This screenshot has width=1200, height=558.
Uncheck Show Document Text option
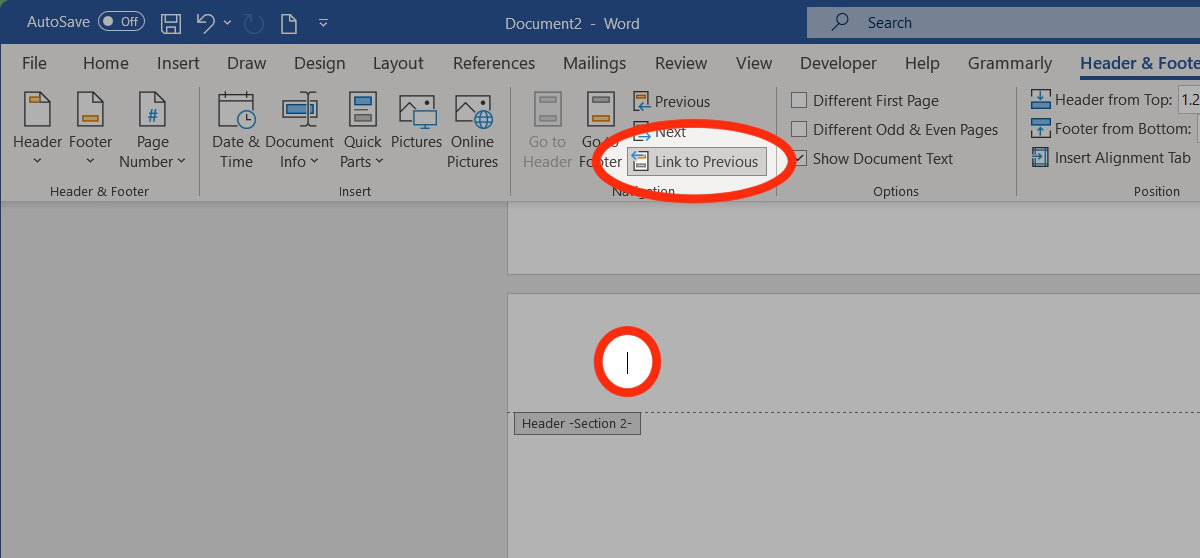coord(799,159)
